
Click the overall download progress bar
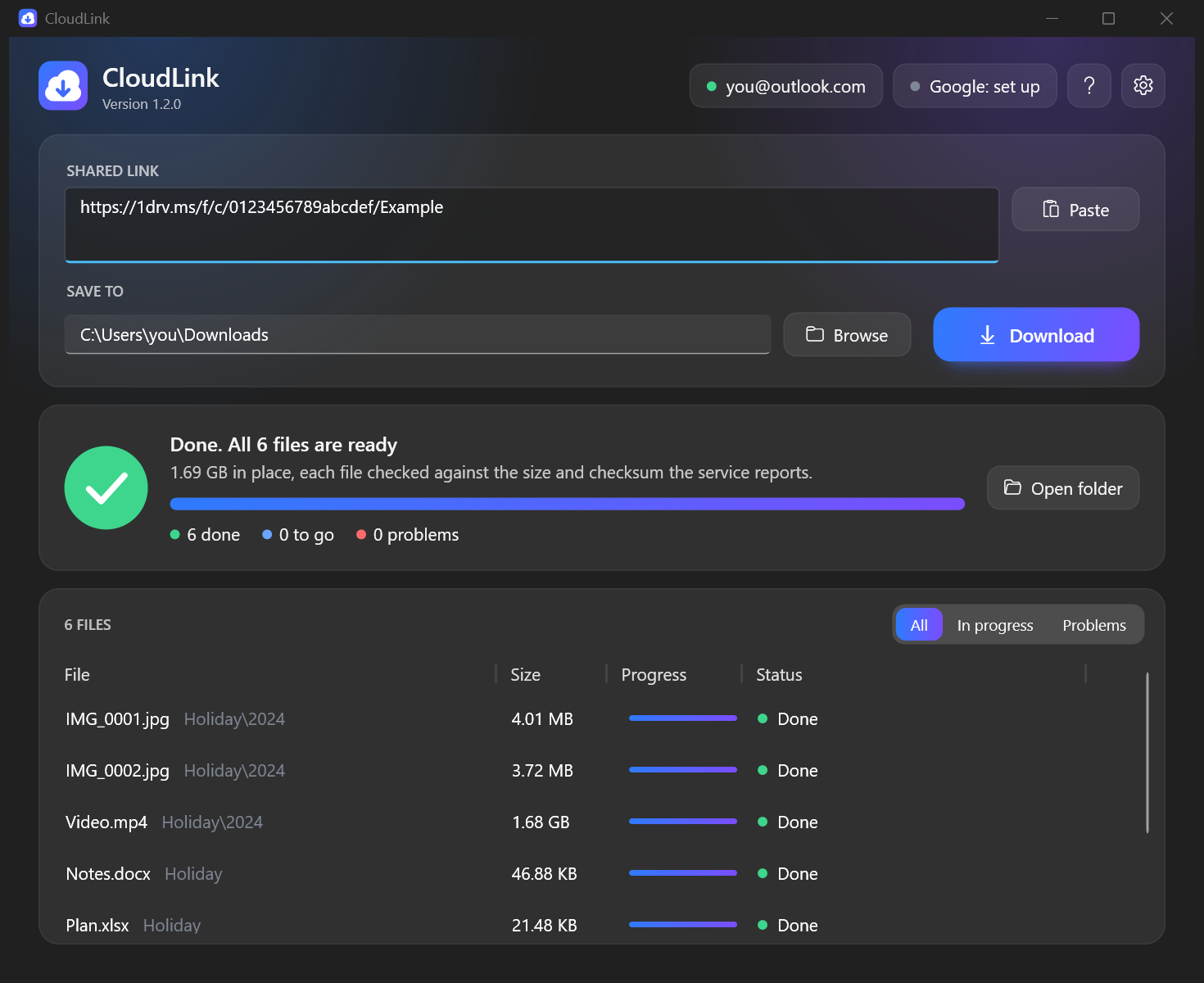[567, 504]
